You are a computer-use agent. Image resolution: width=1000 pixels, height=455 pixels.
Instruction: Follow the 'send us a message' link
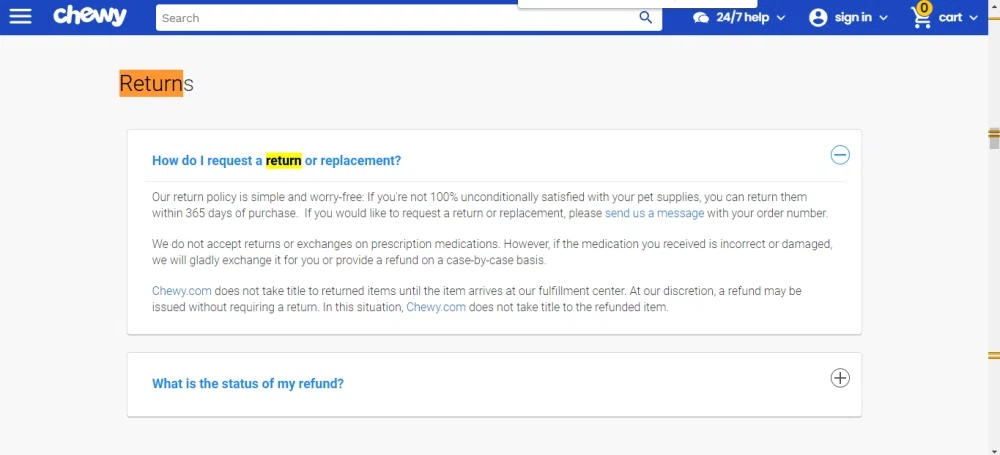(654, 213)
